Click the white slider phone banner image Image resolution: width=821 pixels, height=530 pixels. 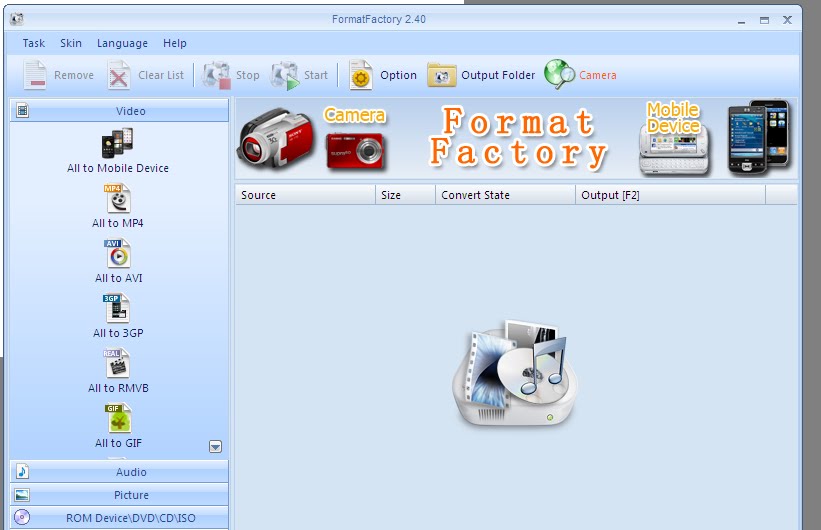coord(674,150)
